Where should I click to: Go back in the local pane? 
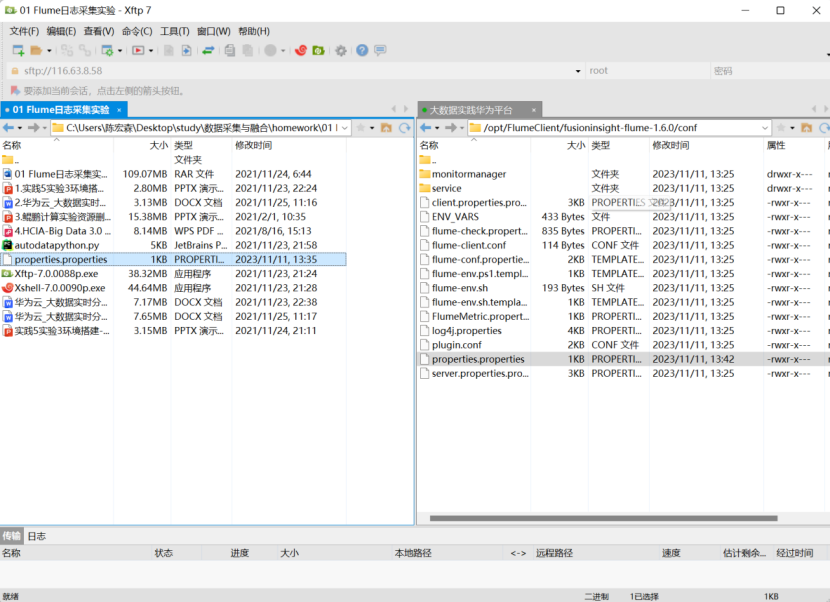pyautogui.click(x=8, y=128)
